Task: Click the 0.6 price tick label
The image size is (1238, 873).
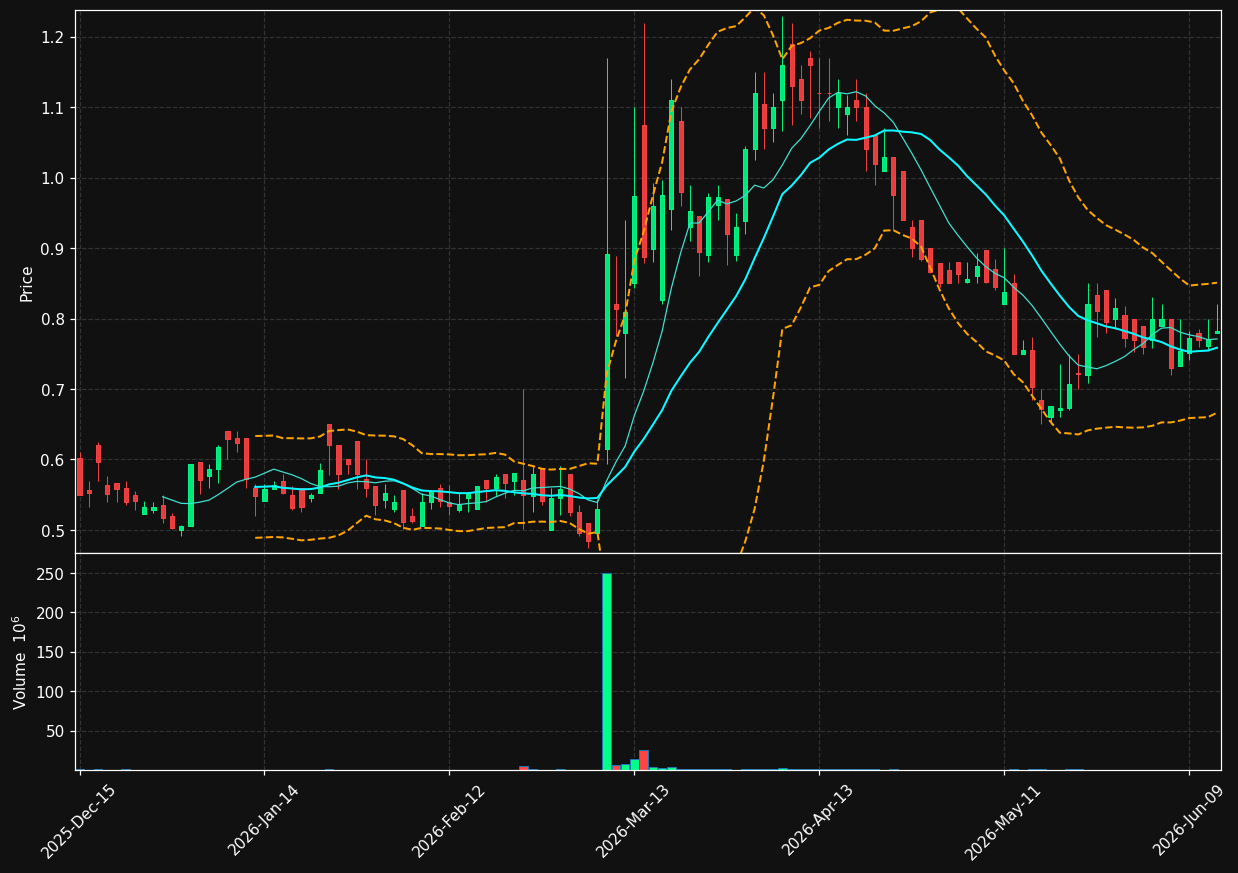Action: [x=55, y=460]
